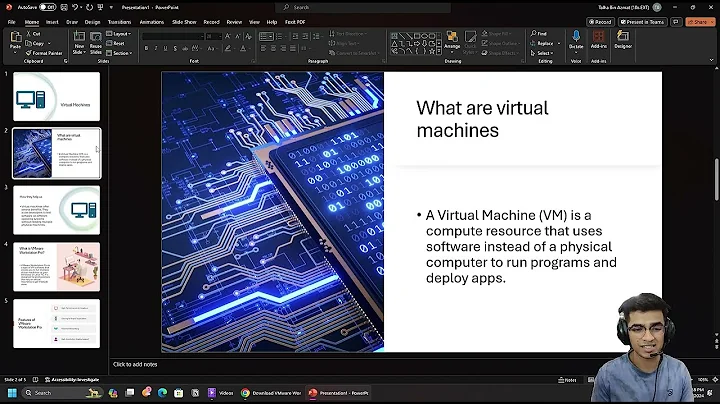Decrease the list indent level
This screenshot has width=720, height=404.
coord(295,36)
